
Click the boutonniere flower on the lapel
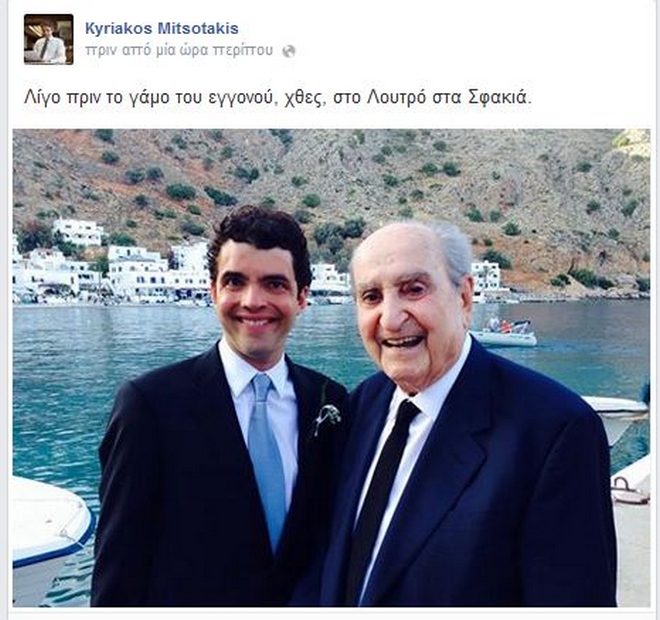[x=328, y=415]
